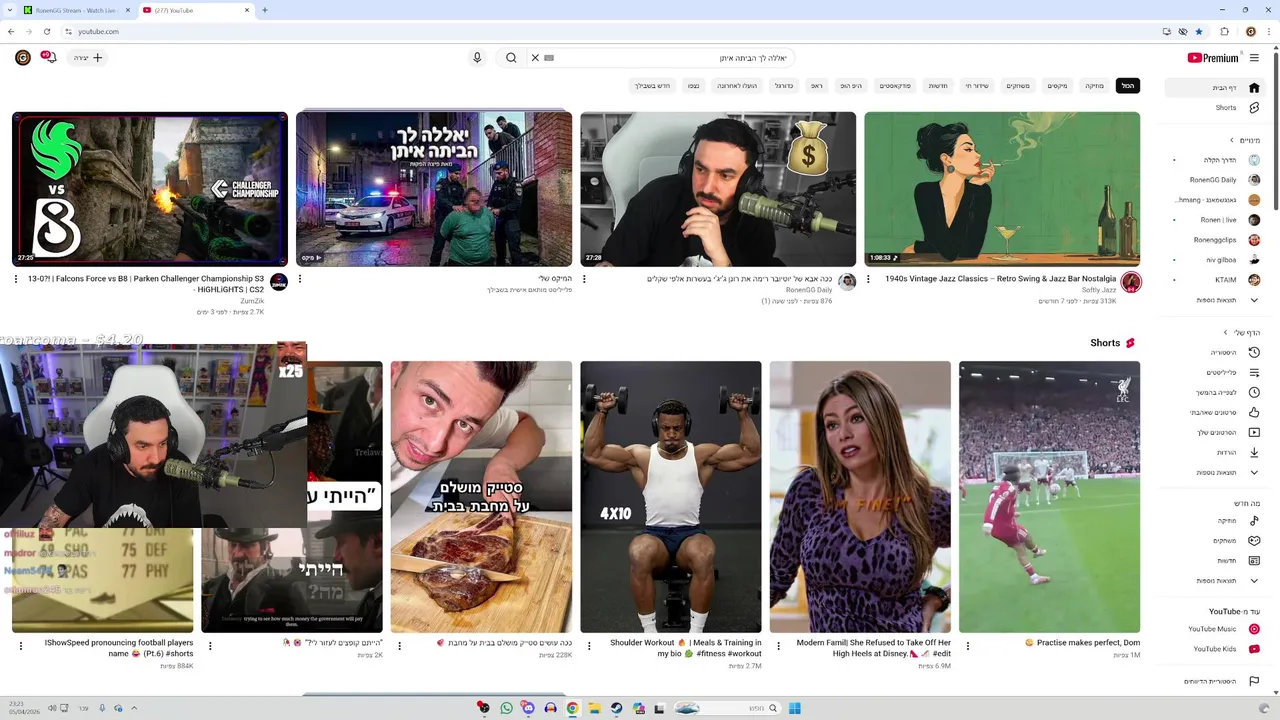Image resolution: width=1280 pixels, height=720 pixels.
Task: Show hidden tray icons chevron in taskbar
Action: tap(134, 708)
